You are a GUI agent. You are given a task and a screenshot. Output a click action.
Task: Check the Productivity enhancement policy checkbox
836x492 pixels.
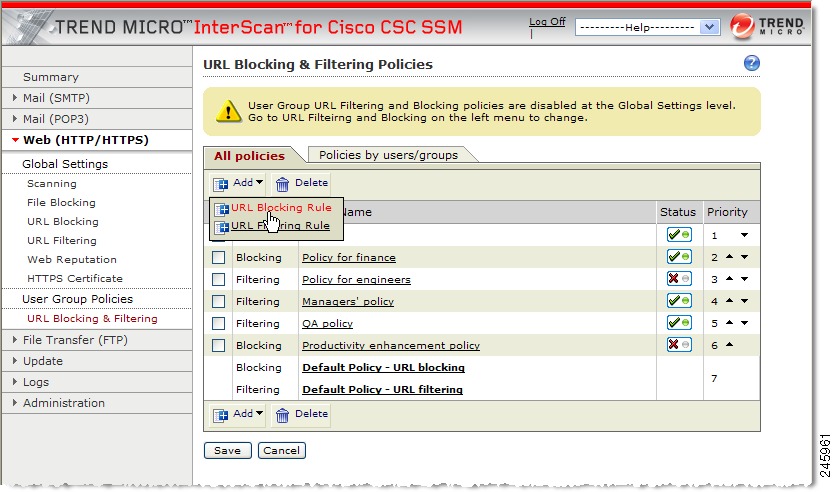coord(219,345)
